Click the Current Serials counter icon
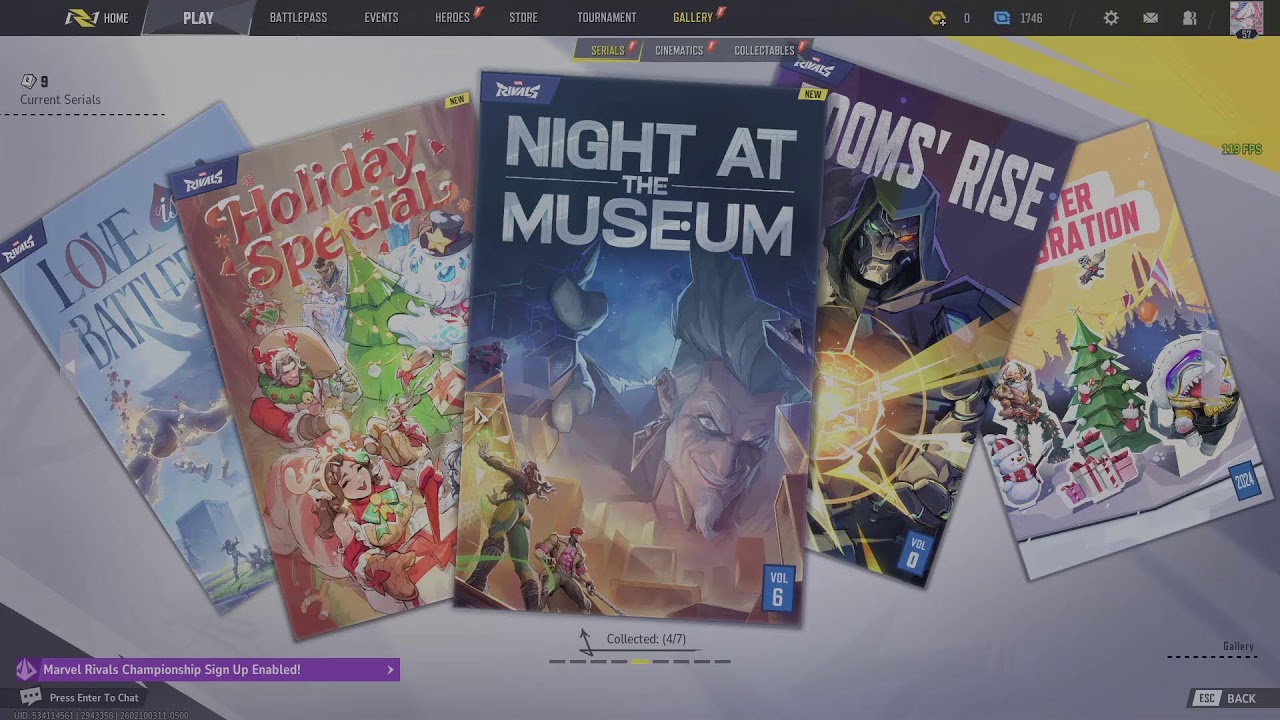 point(28,81)
